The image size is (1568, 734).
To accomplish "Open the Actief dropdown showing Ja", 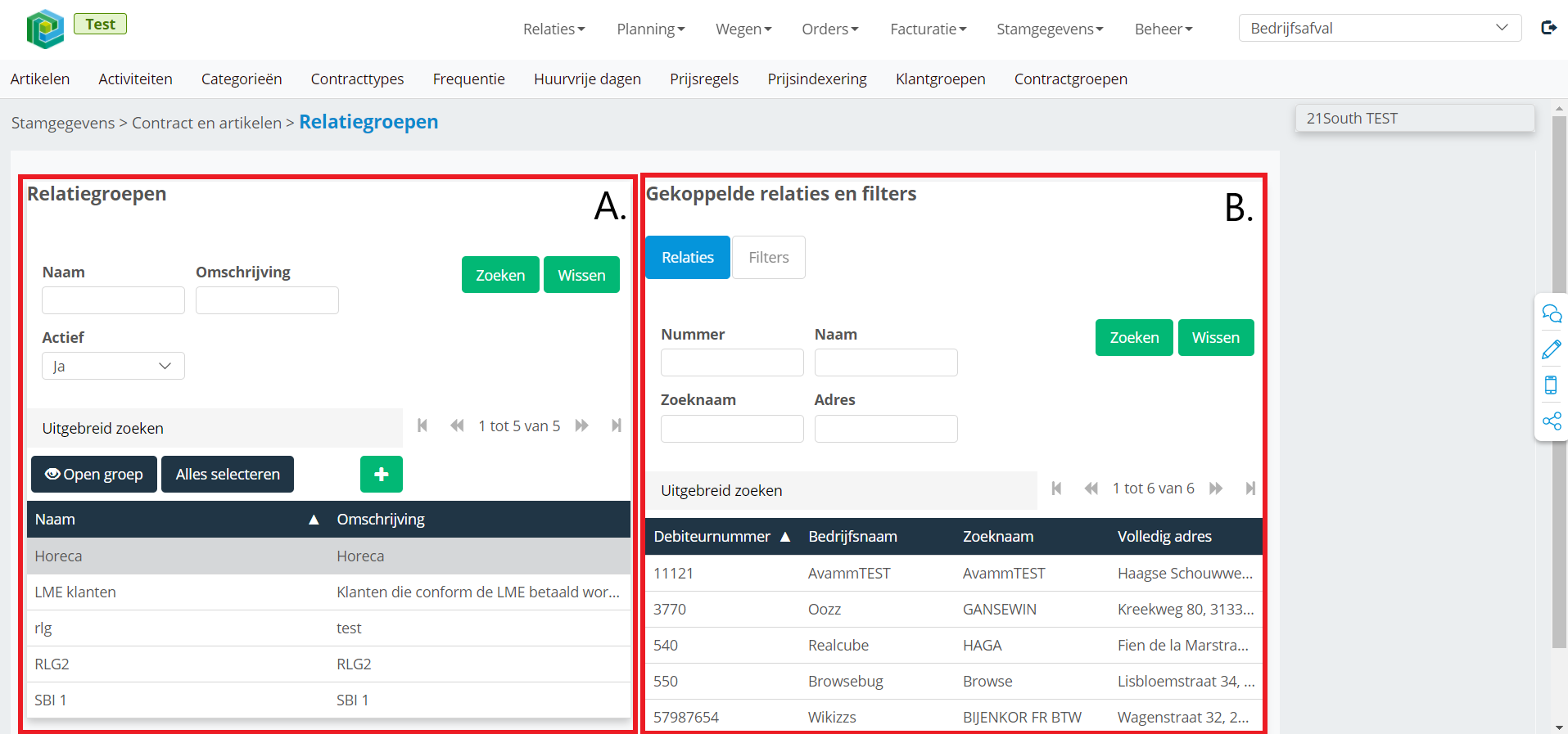I will pyautogui.click(x=113, y=366).
